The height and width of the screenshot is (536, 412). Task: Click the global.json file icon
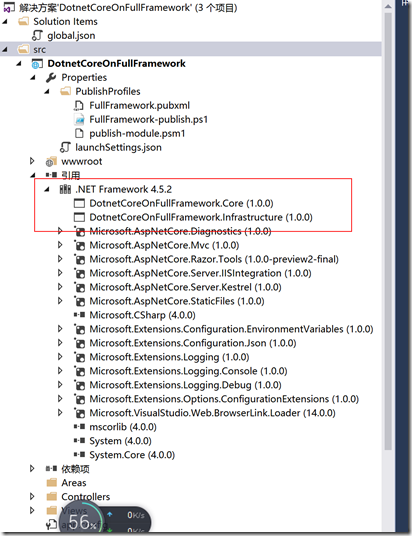click(37, 36)
